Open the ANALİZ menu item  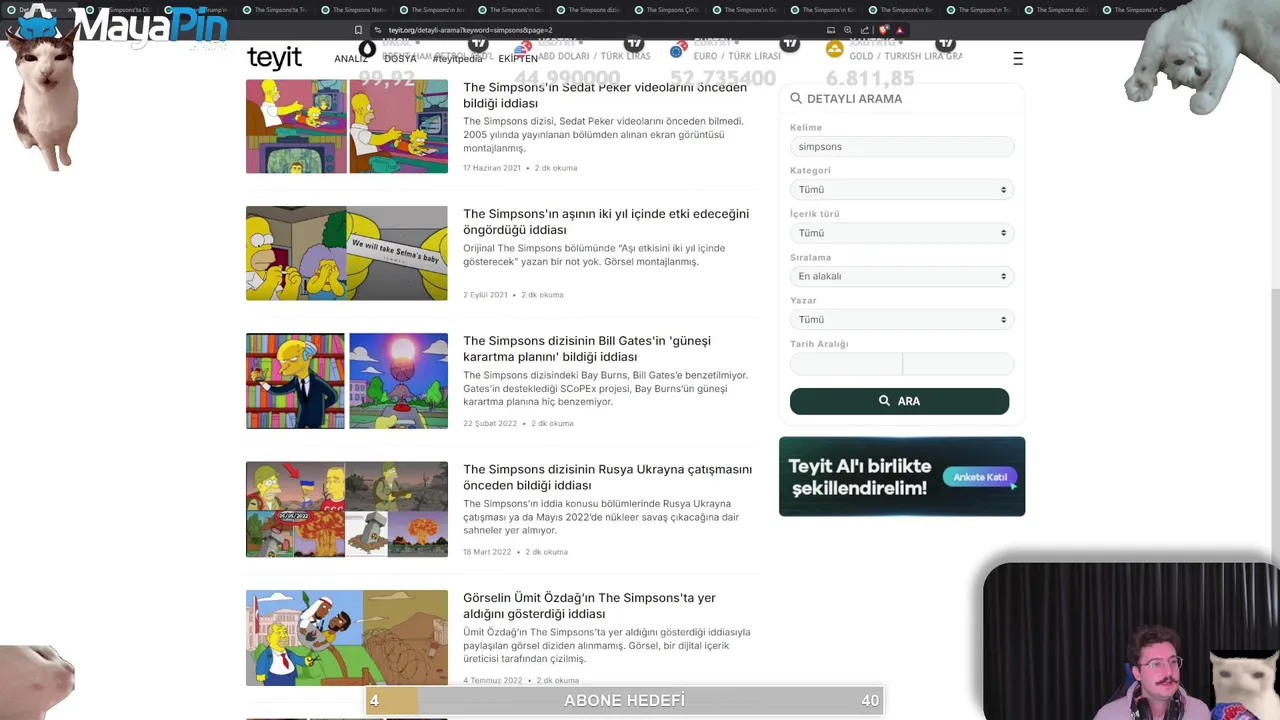351,59
